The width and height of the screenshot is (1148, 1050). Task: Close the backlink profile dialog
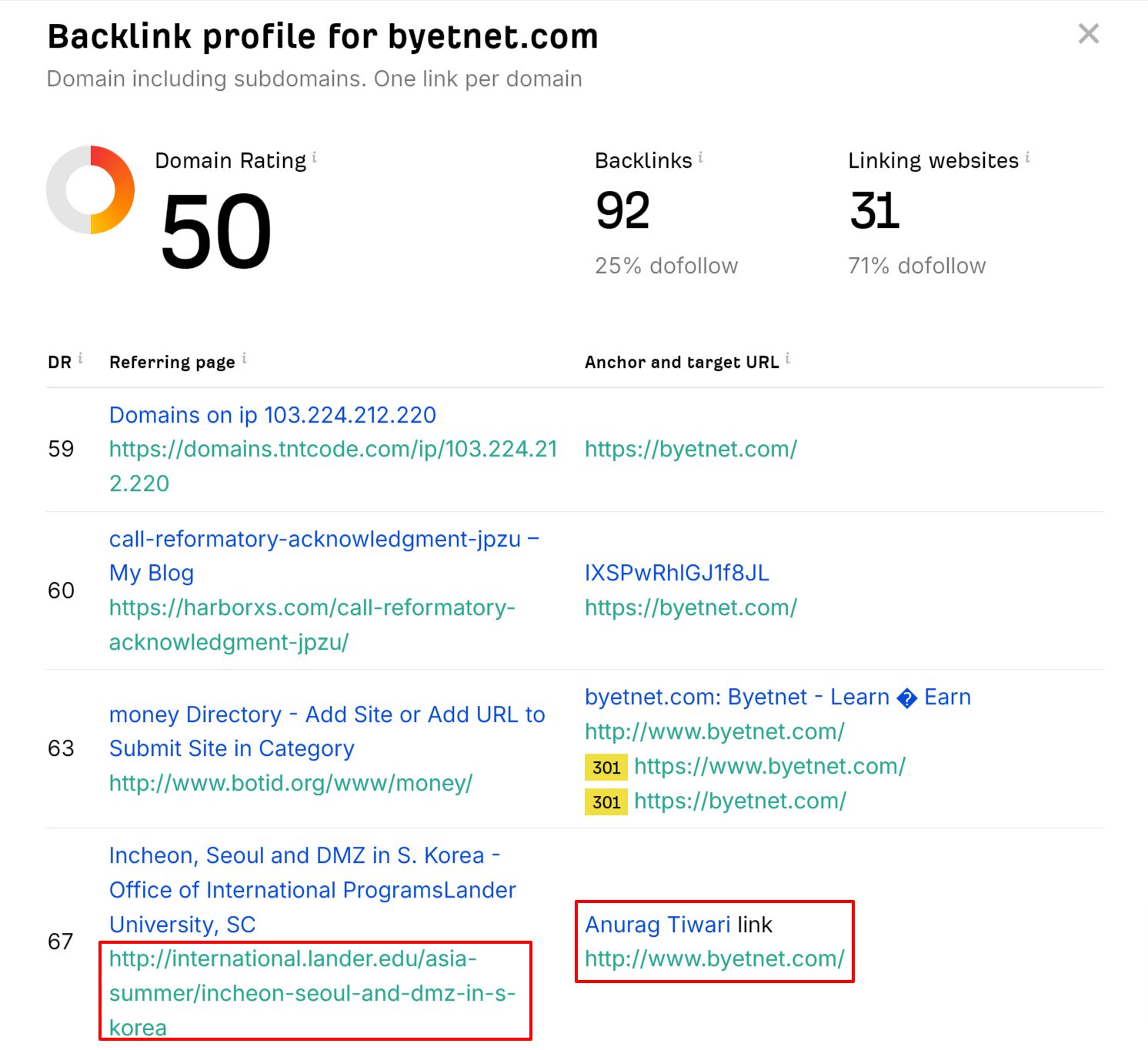[1088, 34]
